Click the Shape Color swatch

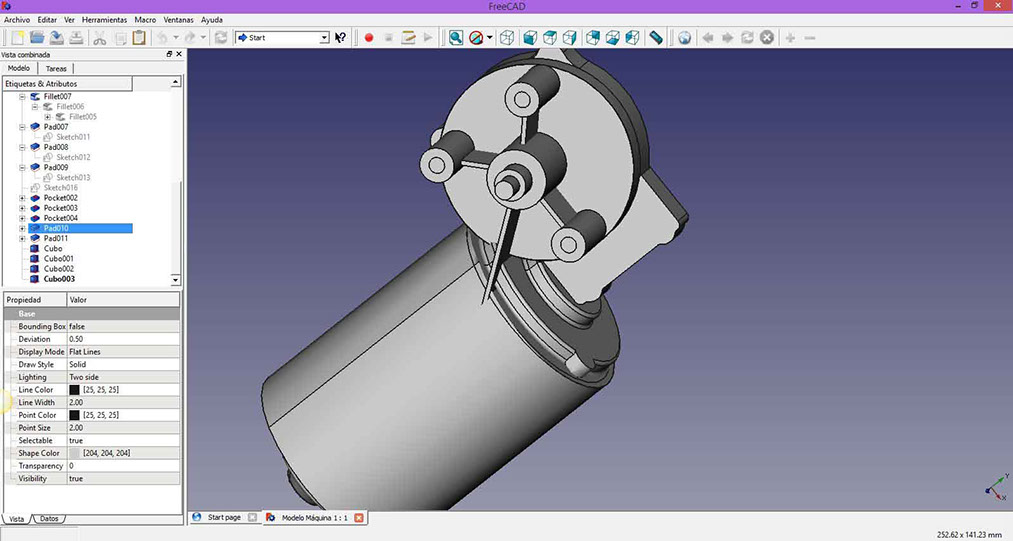coord(74,453)
